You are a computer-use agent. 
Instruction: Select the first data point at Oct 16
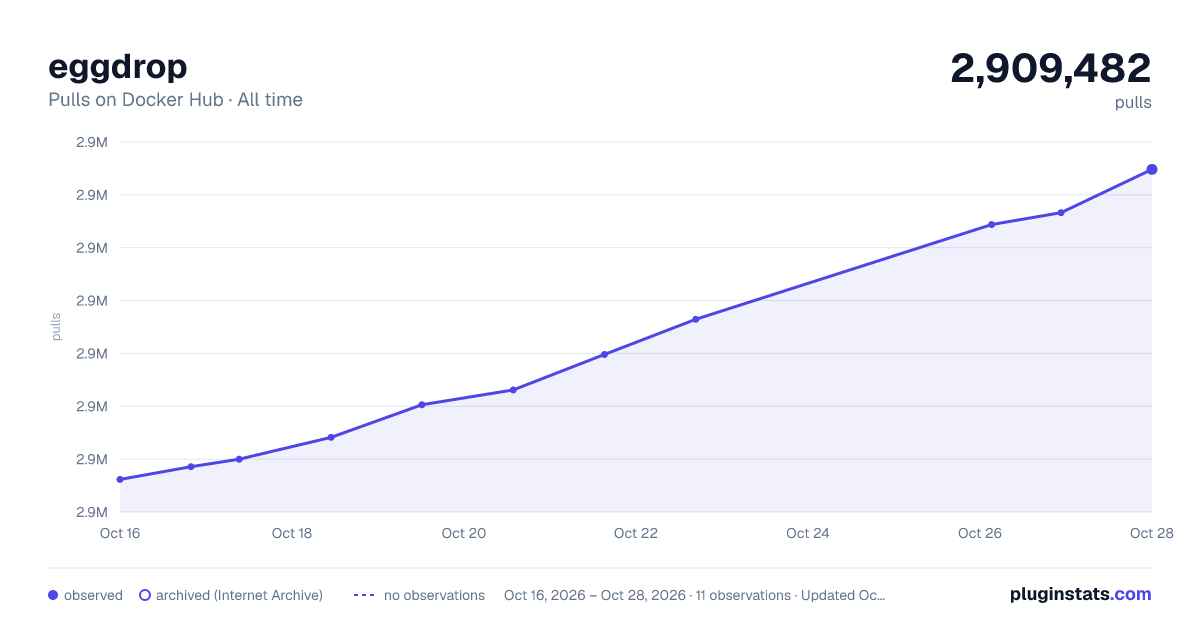tap(120, 479)
